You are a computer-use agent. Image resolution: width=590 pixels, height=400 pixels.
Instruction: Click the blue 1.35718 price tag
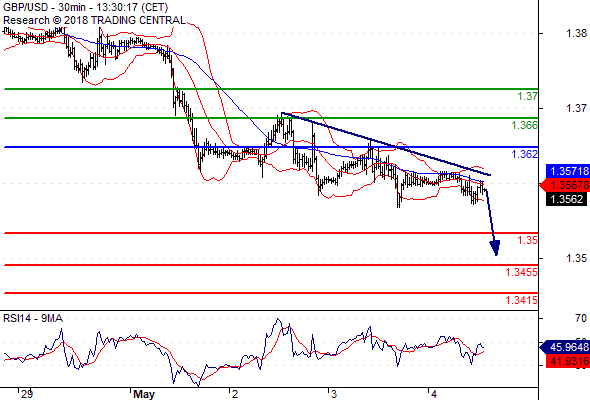(x=568, y=171)
